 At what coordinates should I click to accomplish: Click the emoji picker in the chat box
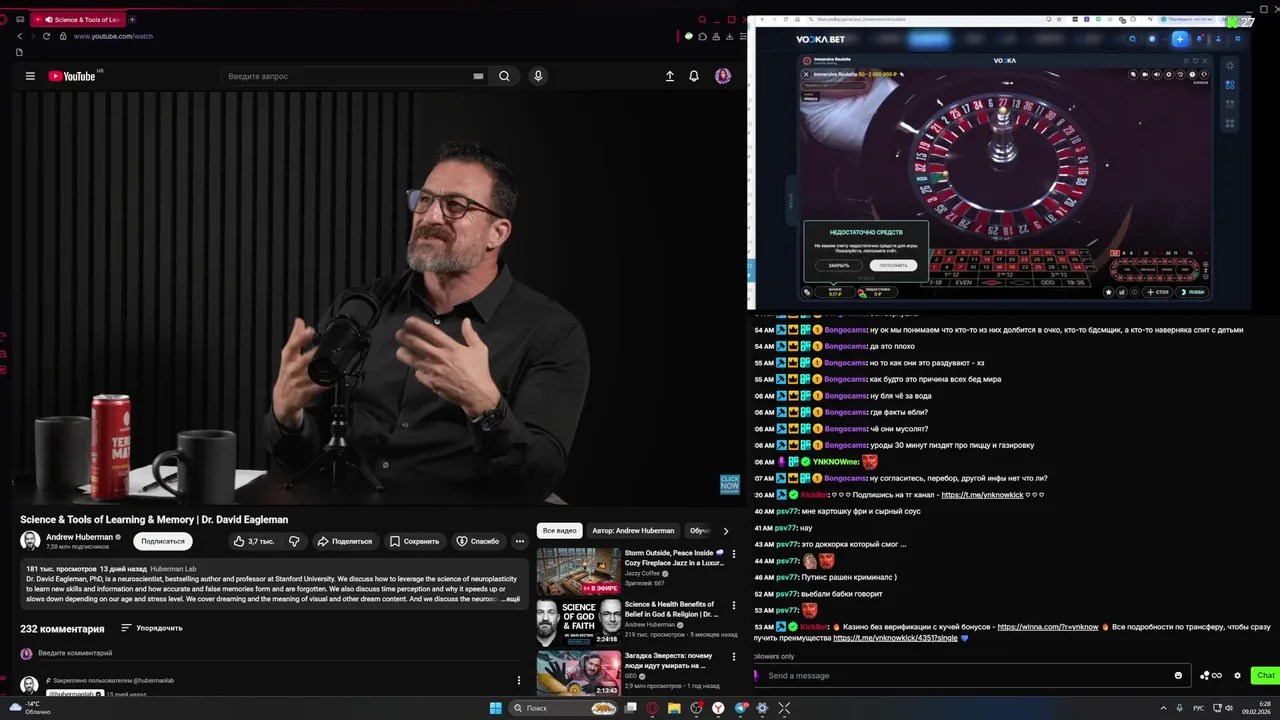point(1178,675)
